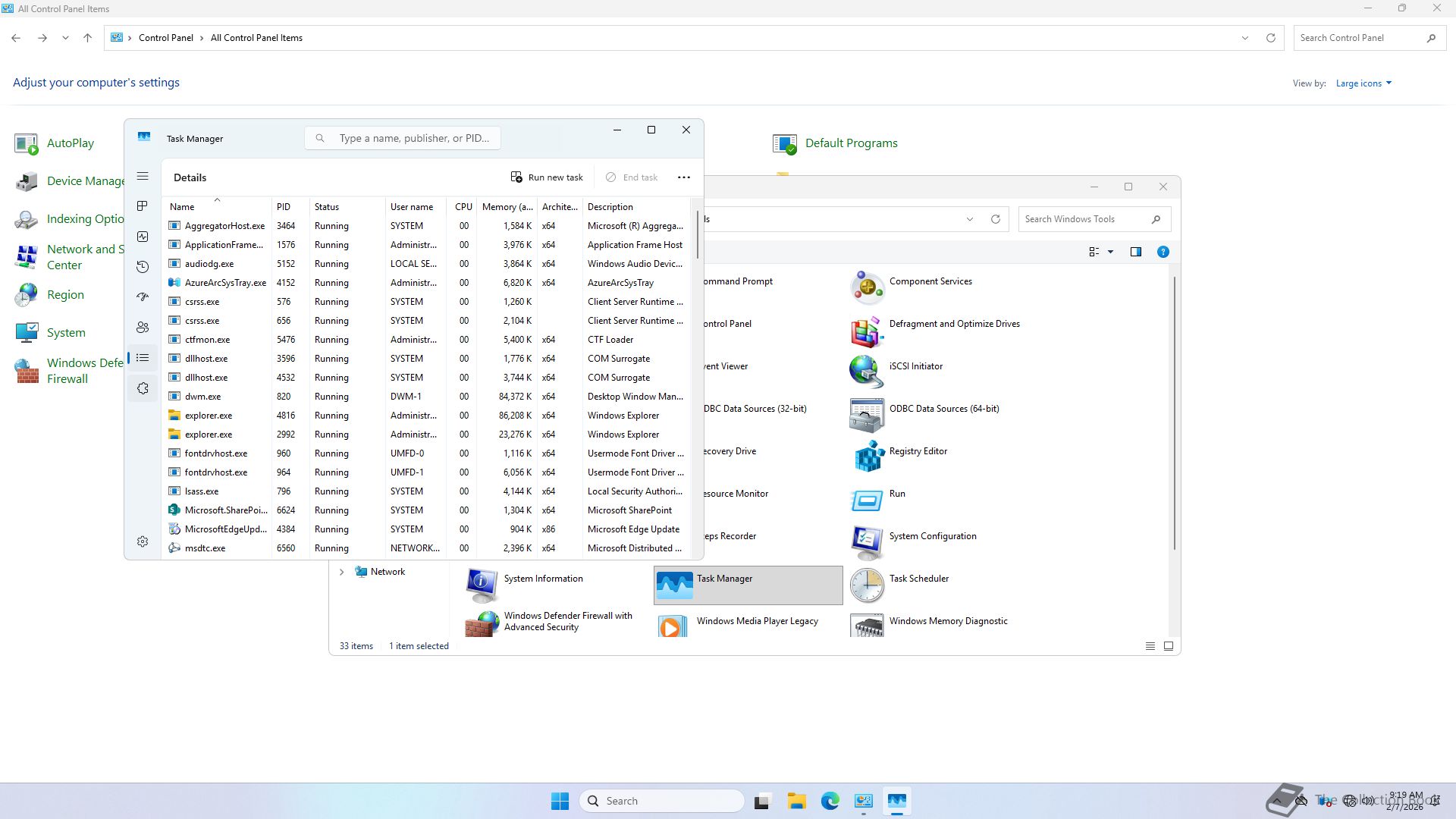
Task: Open View by Large icons dropdown
Action: click(x=1363, y=83)
